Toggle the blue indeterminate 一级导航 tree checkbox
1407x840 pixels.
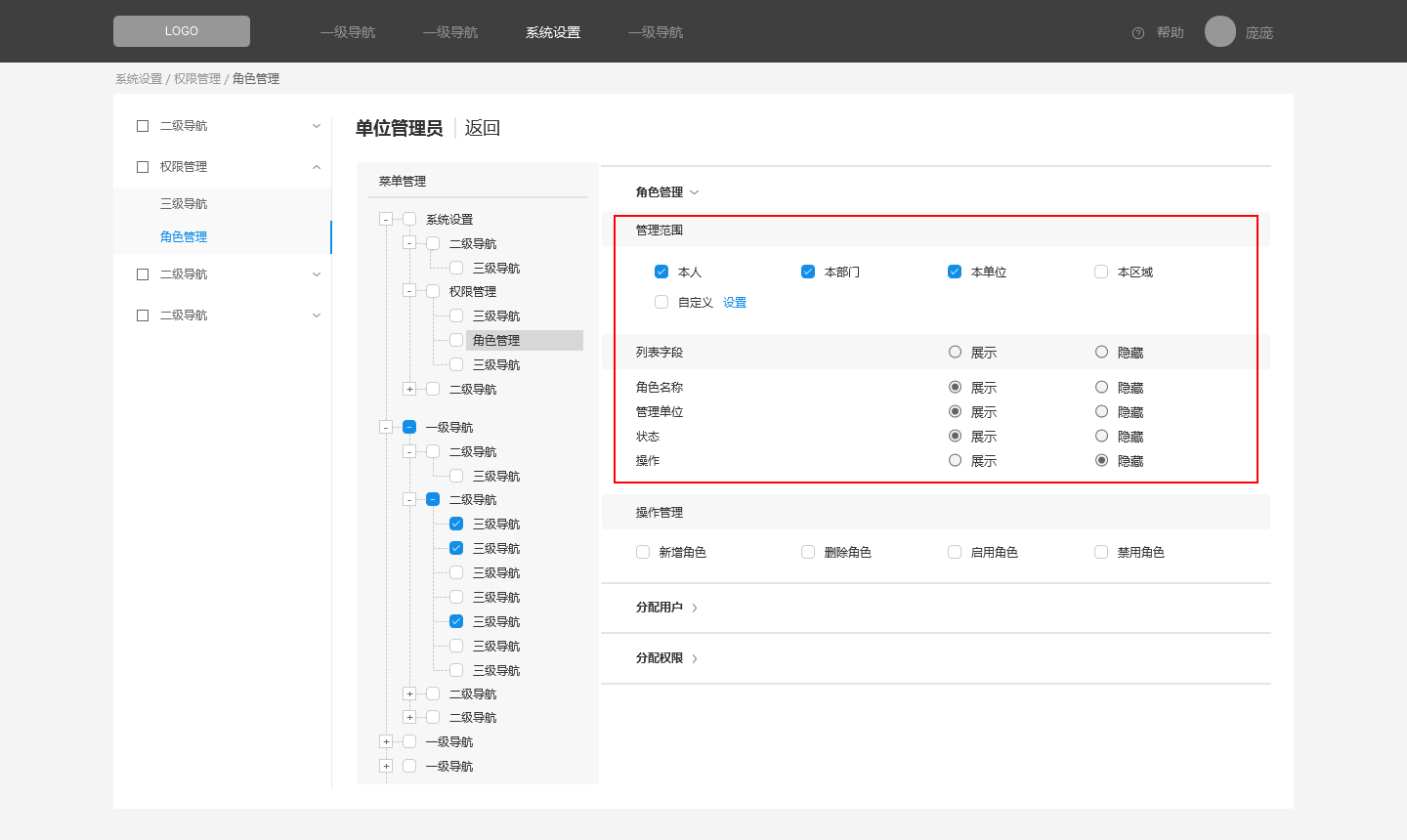point(409,427)
